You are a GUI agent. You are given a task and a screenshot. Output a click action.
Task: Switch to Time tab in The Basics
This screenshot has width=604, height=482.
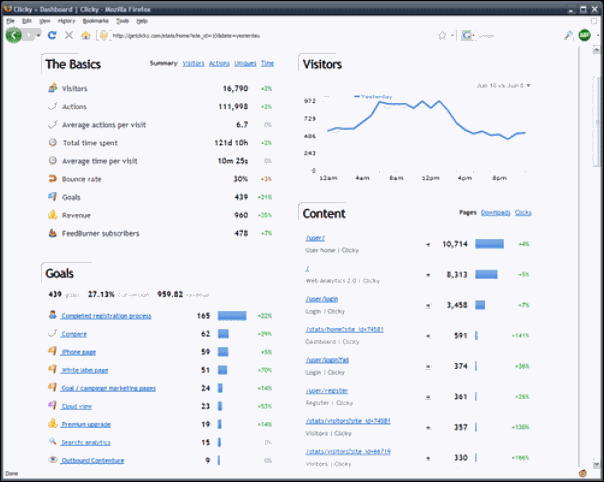tap(267, 64)
